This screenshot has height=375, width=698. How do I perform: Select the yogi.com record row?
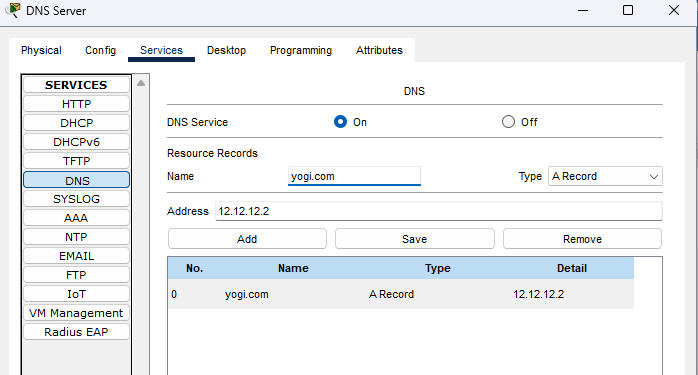click(x=401, y=294)
